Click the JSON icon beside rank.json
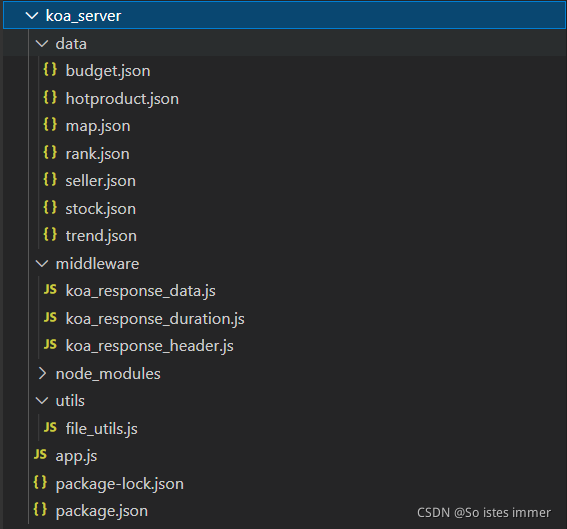The width and height of the screenshot is (567, 529). coord(50,153)
